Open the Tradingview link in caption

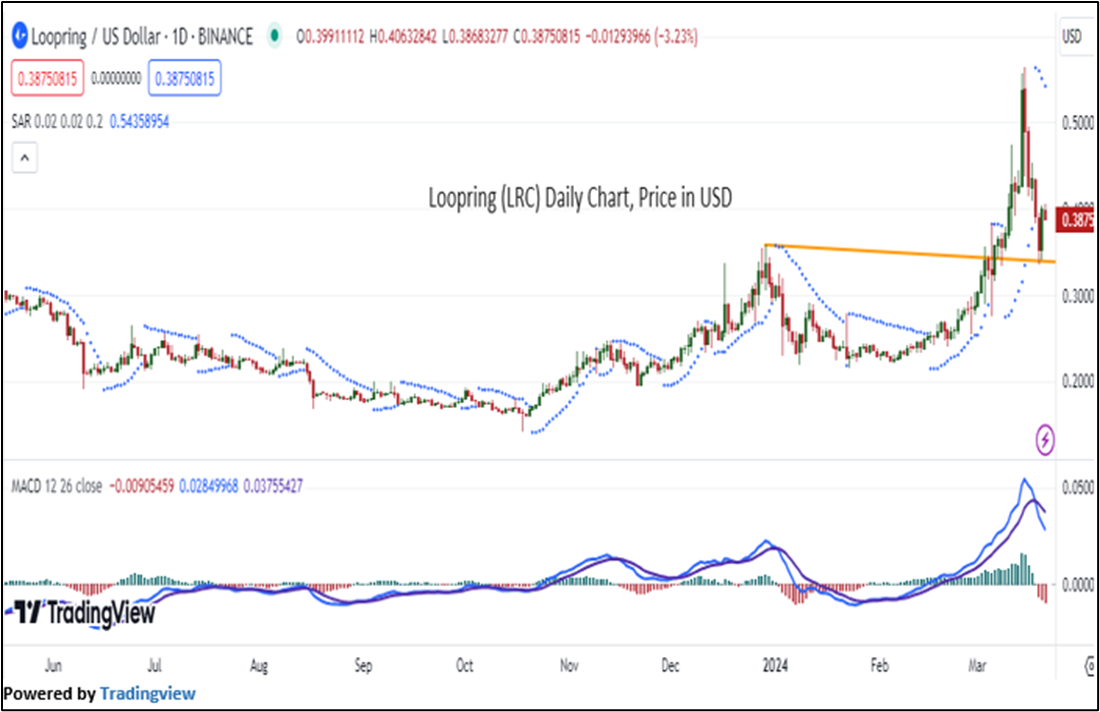[x=147, y=694]
